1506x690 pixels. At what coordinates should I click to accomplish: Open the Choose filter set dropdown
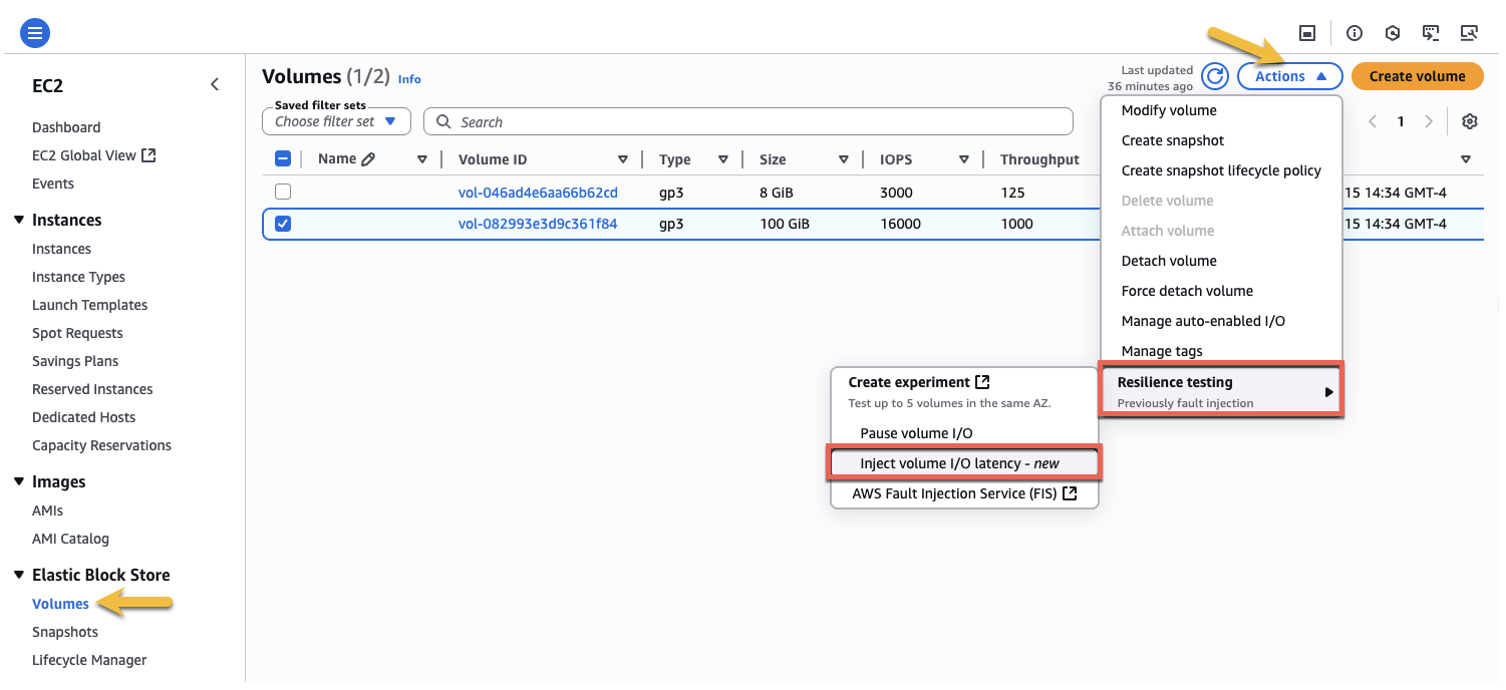point(336,120)
